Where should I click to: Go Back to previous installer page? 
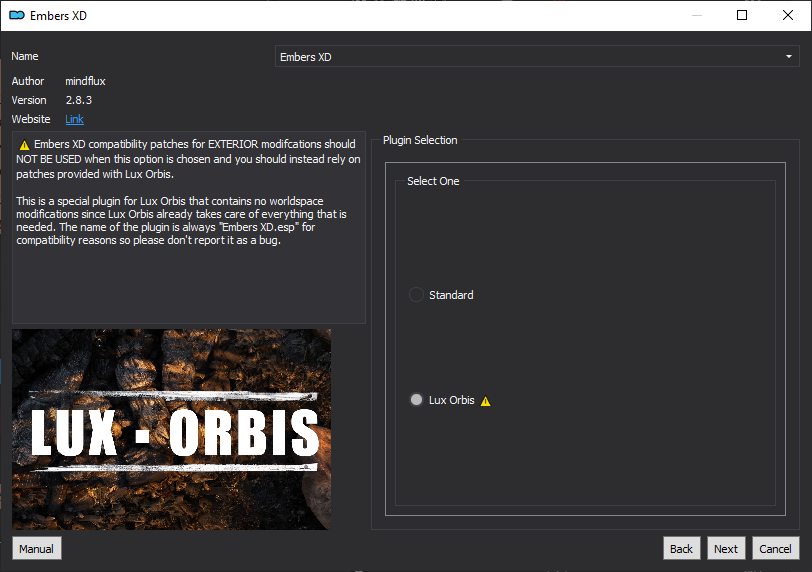click(x=681, y=548)
